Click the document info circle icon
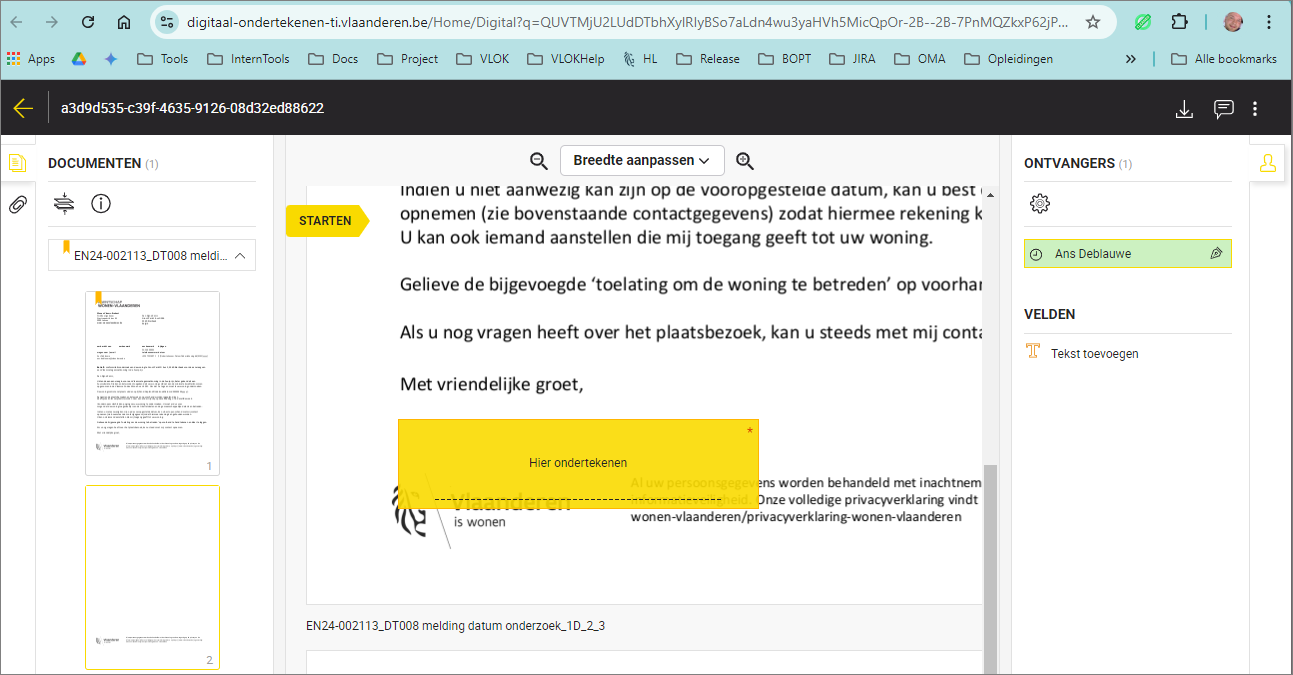 coord(101,204)
